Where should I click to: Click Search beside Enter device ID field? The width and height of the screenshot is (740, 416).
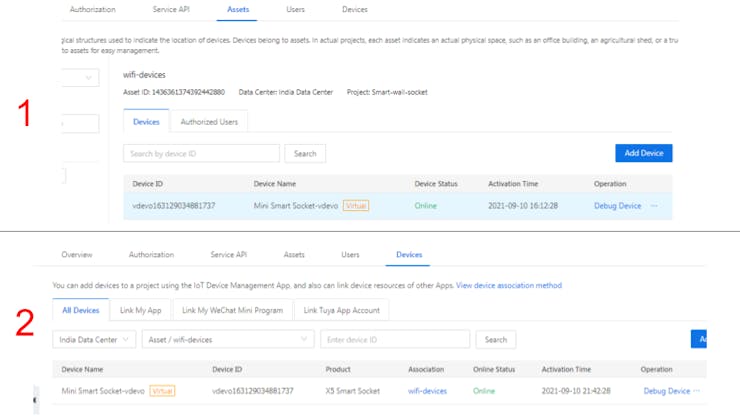tap(495, 340)
